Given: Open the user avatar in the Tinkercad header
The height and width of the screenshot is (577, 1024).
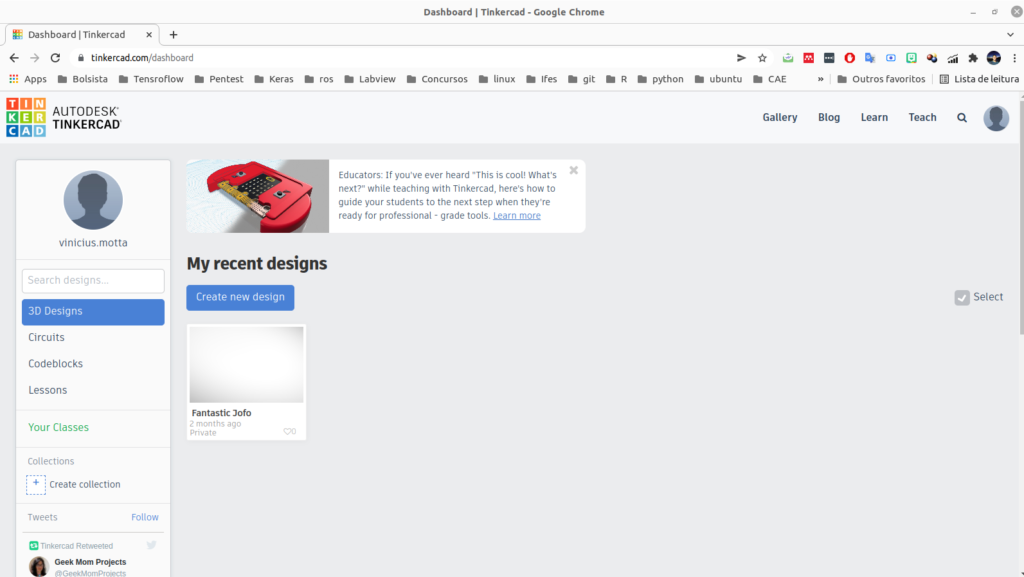Looking at the screenshot, I should click(x=996, y=118).
